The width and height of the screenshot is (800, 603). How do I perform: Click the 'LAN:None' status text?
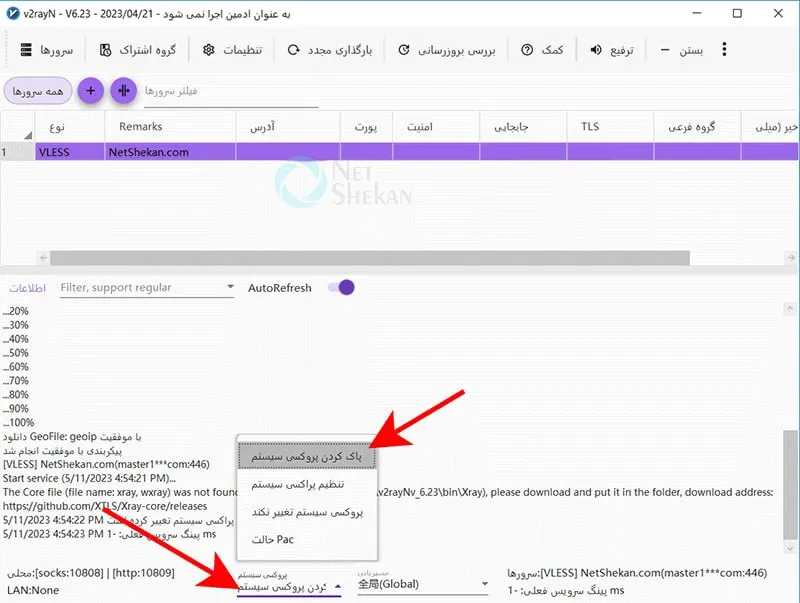33,590
